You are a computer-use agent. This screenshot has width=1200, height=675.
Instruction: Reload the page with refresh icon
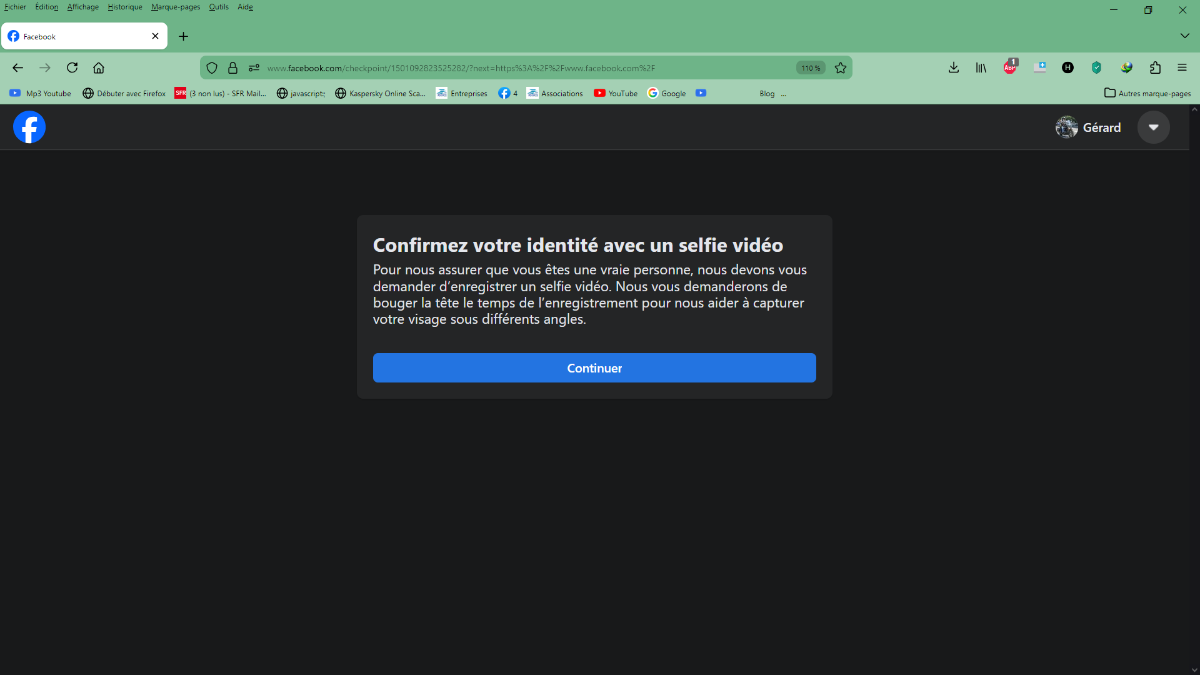[x=72, y=68]
